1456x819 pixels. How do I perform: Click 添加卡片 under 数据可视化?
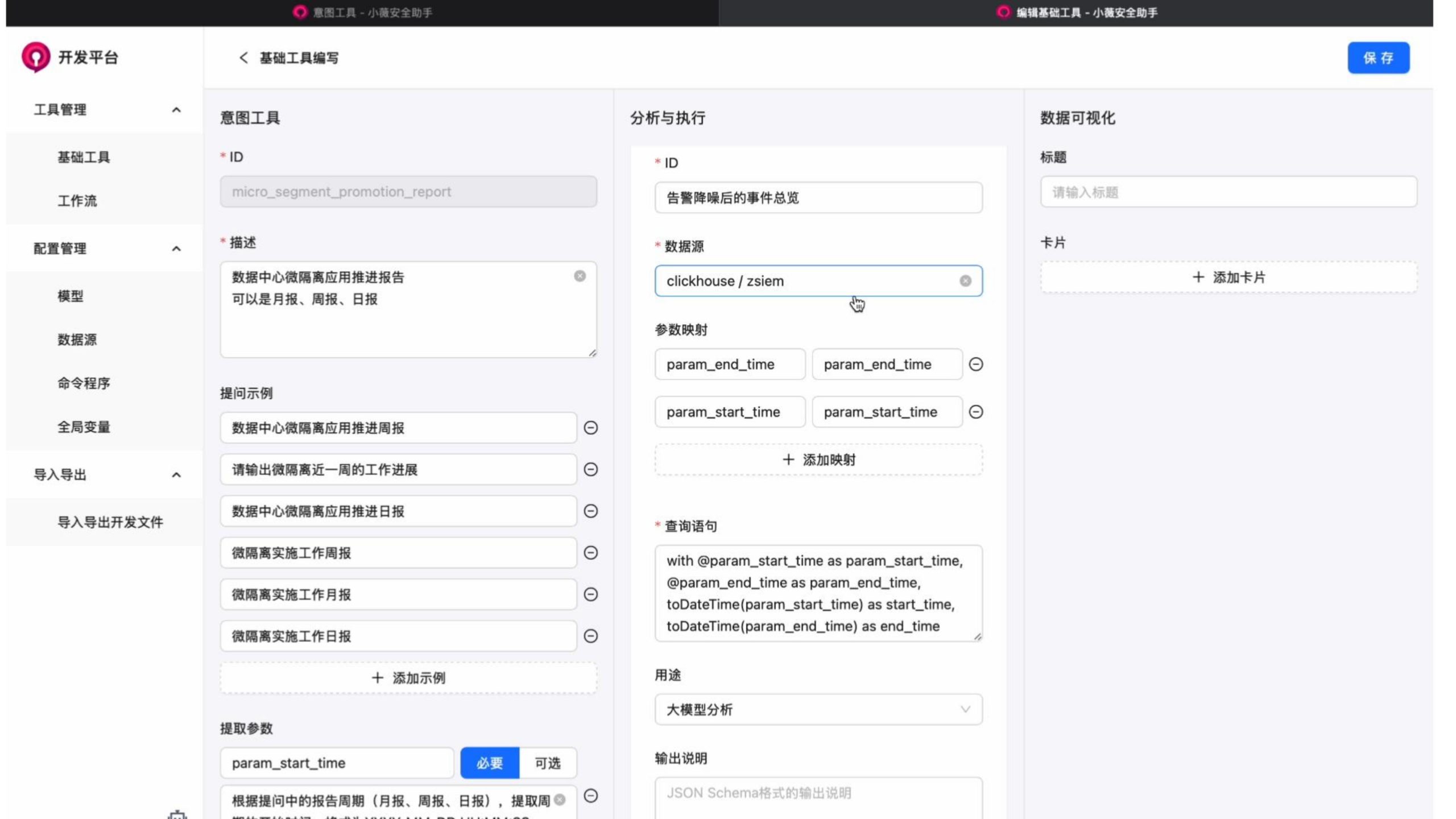1228,278
